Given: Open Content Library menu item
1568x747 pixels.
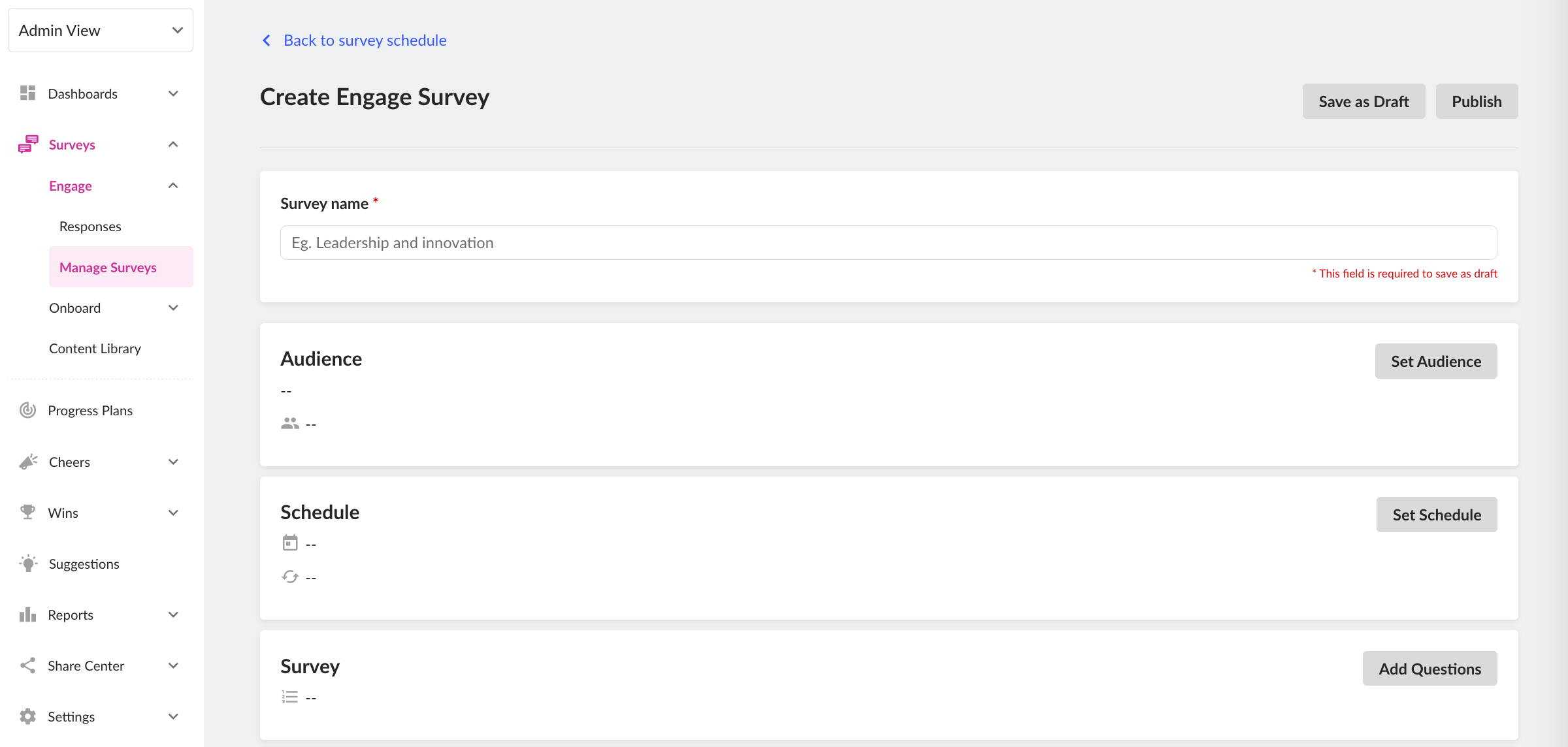Looking at the screenshot, I should pyautogui.click(x=95, y=348).
